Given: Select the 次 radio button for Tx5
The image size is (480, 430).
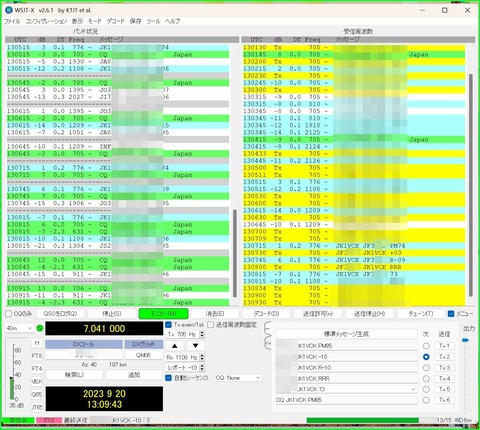Looking at the screenshot, I should point(426,389).
